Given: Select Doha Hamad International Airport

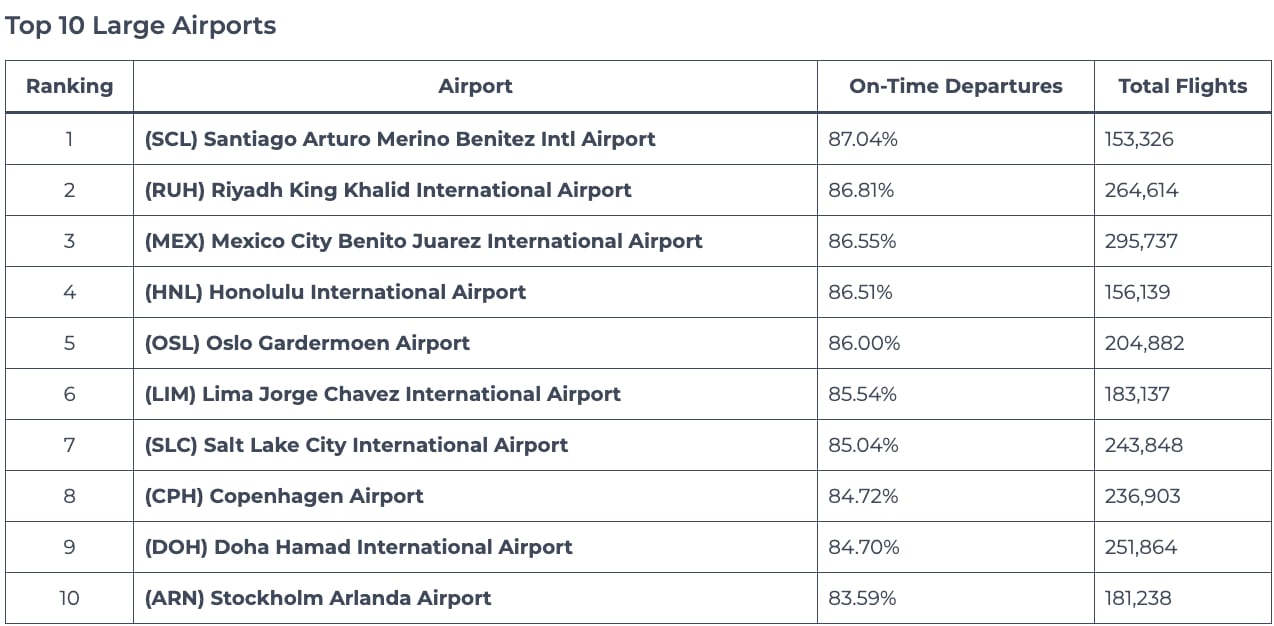Looking at the screenshot, I should coord(358,547).
